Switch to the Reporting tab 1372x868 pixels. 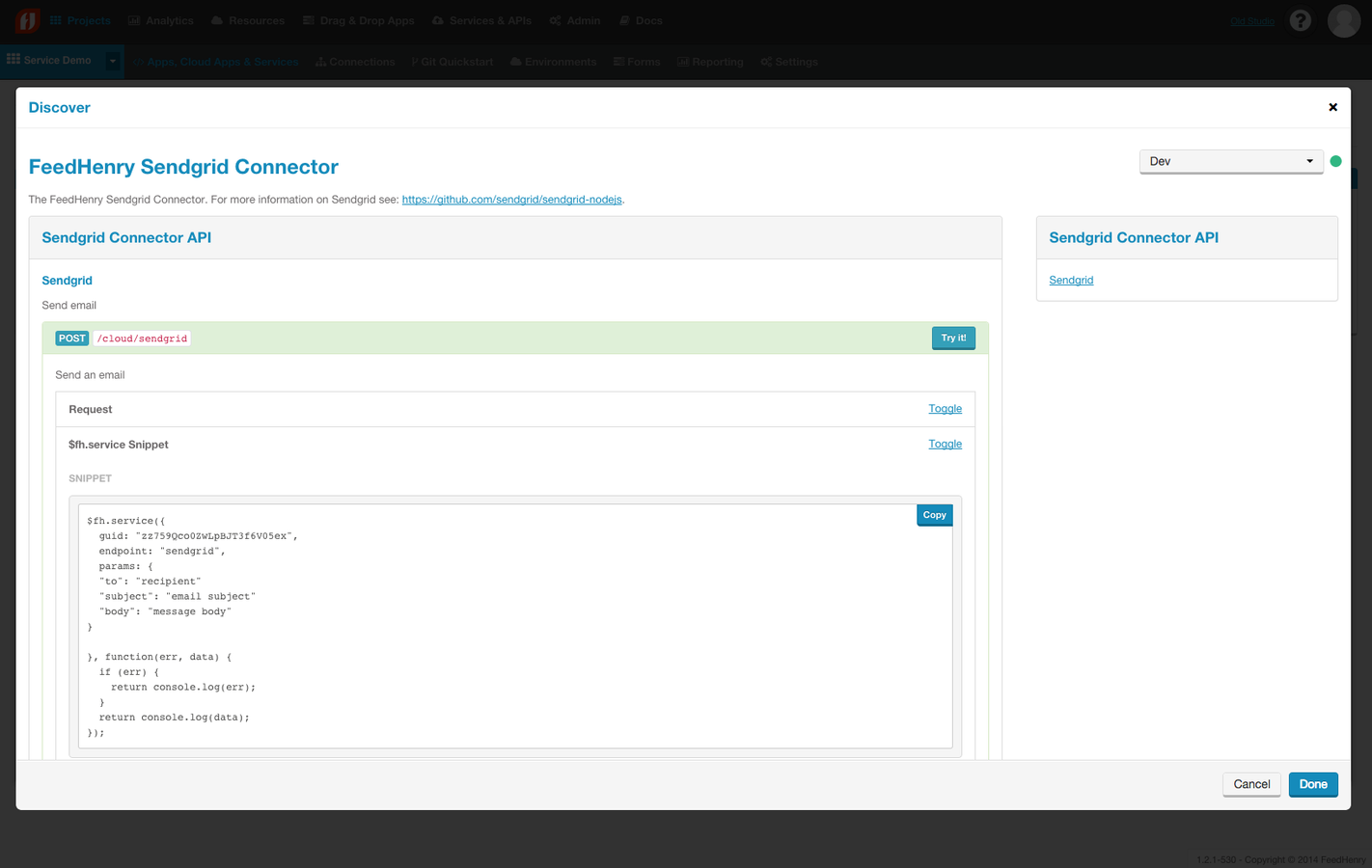point(710,62)
